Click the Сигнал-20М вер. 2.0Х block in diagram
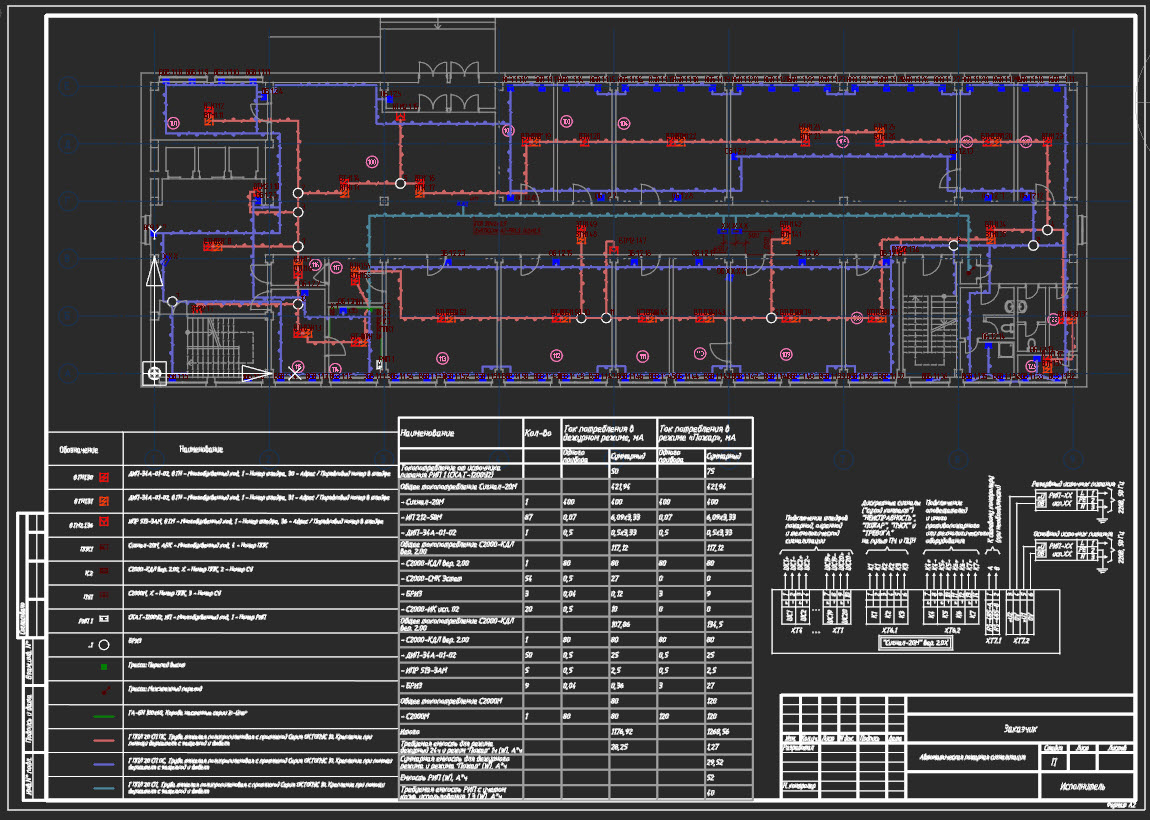Image resolution: width=1150 pixels, height=820 pixels. click(914, 642)
